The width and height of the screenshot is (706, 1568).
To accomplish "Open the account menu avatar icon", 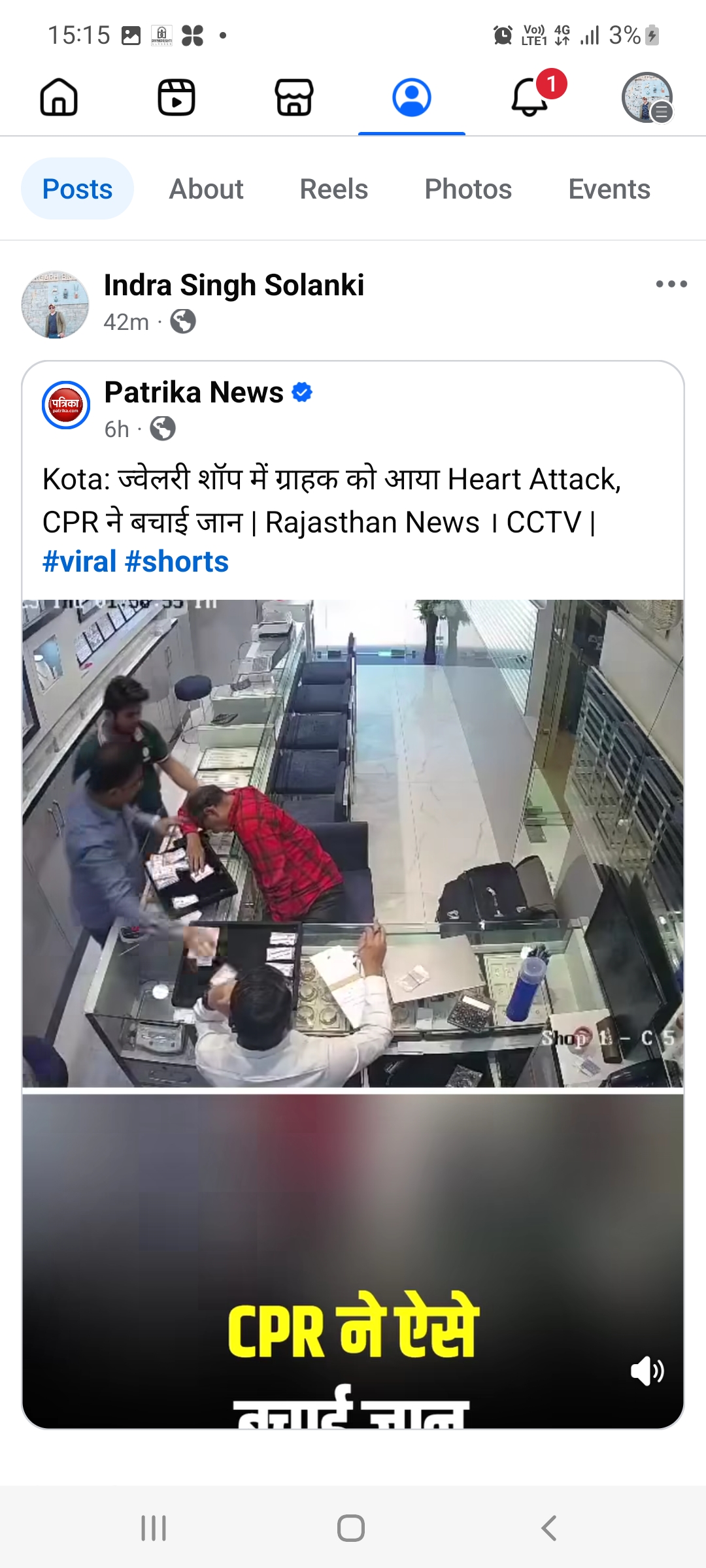I will pos(647,98).
